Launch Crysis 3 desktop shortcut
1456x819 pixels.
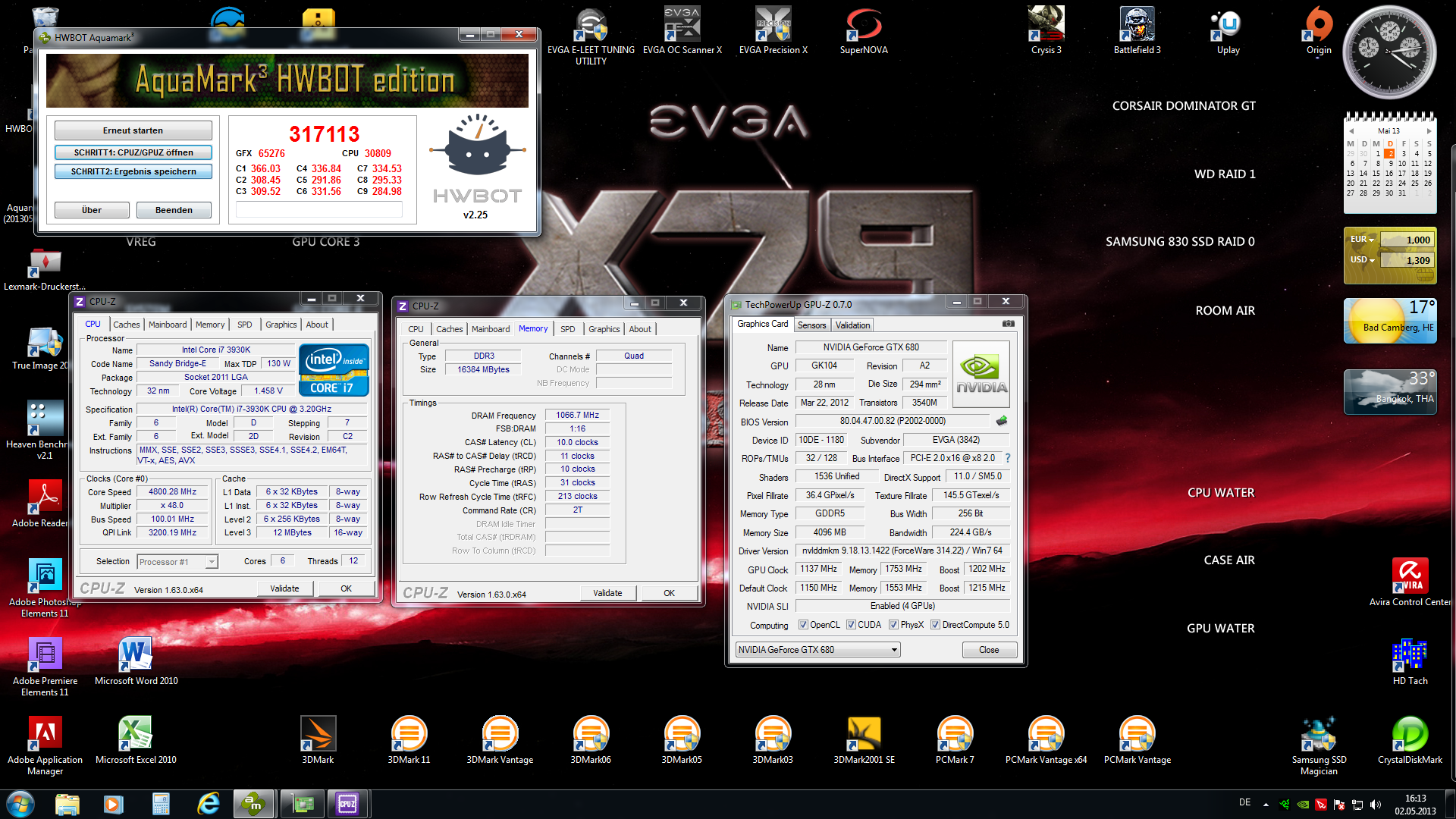click(x=1046, y=30)
